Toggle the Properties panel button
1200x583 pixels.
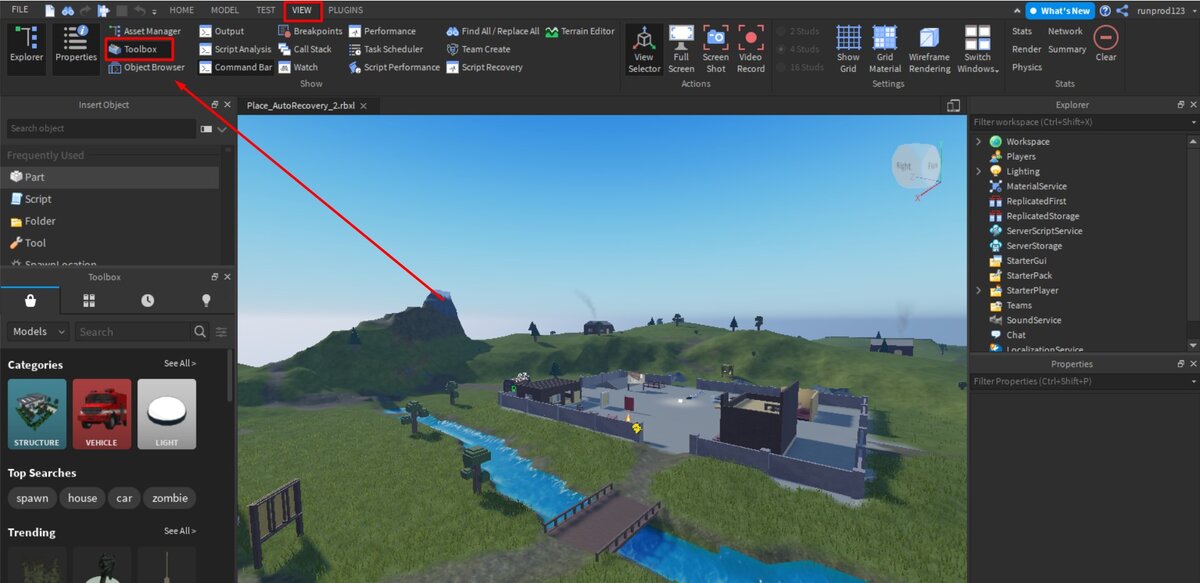click(76, 47)
